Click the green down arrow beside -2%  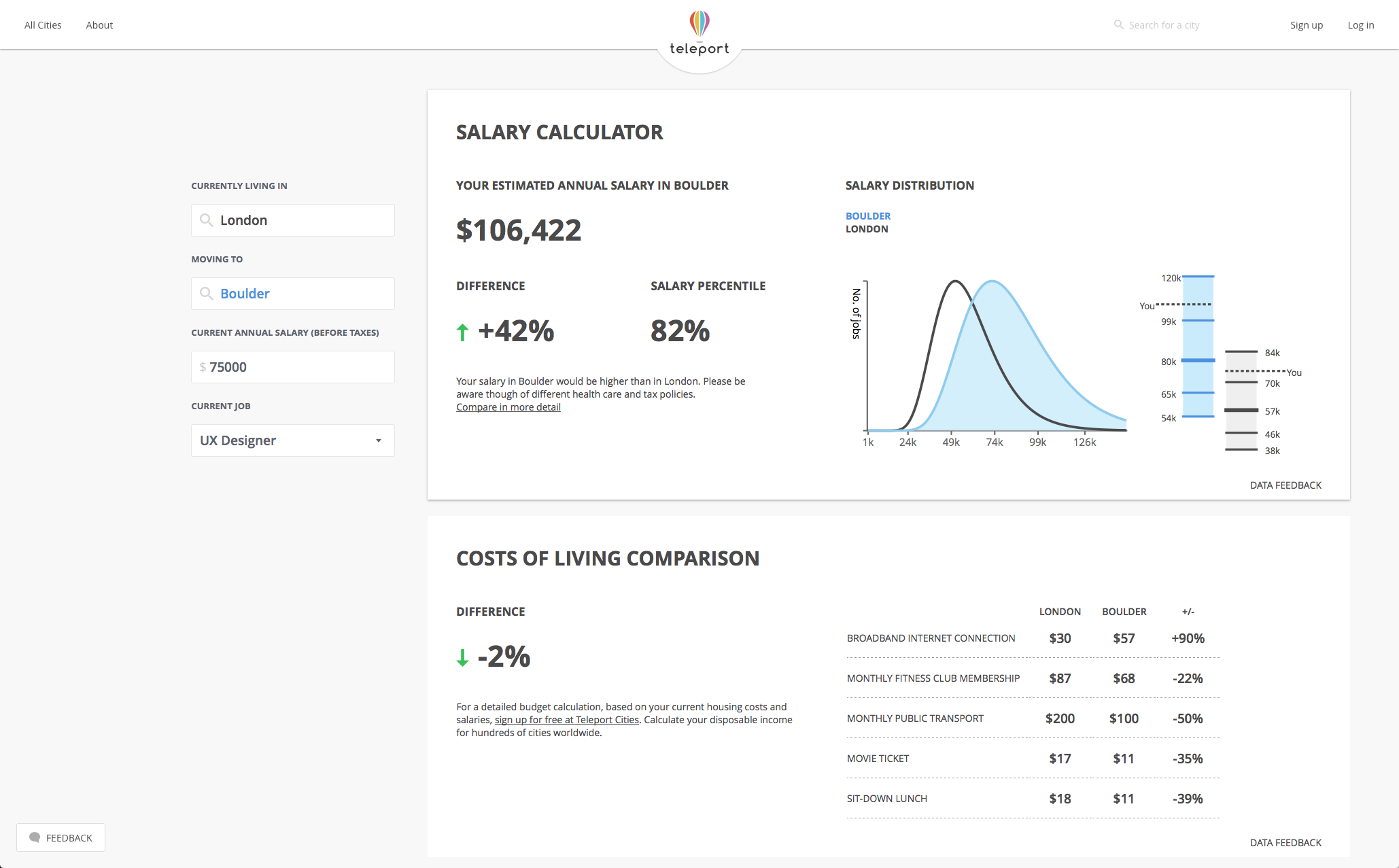[x=462, y=657]
